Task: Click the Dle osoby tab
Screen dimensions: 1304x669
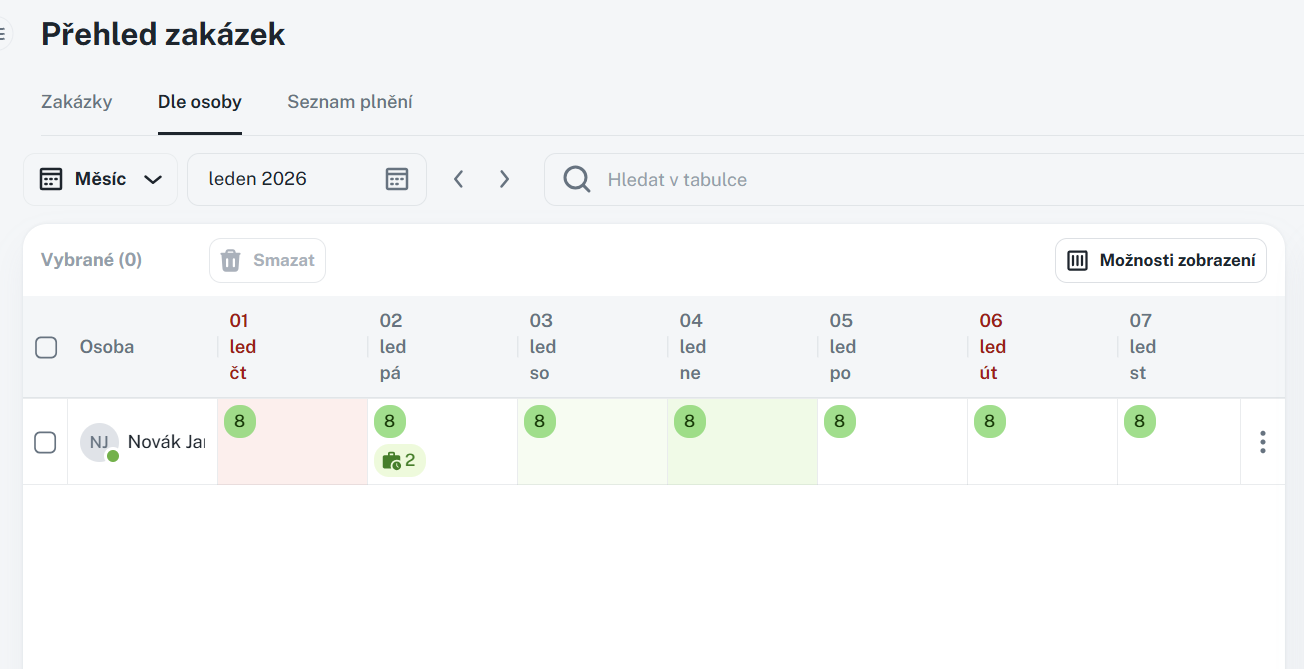Action: coord(200,102)
